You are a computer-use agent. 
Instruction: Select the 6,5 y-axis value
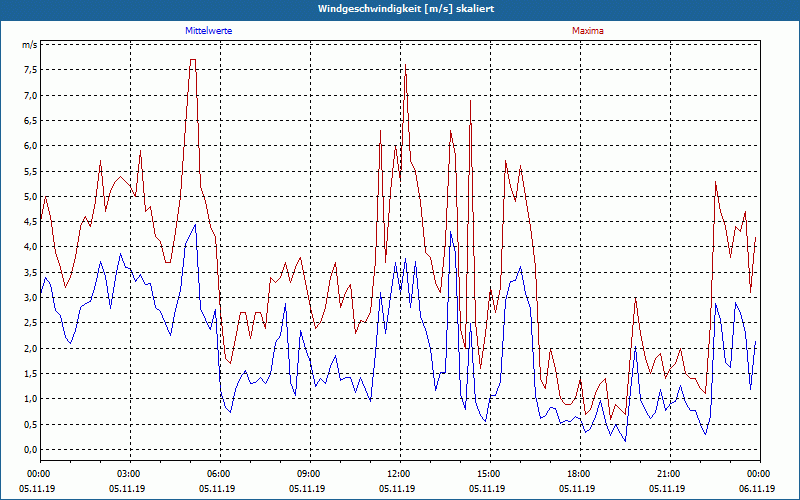pos(31,121)
